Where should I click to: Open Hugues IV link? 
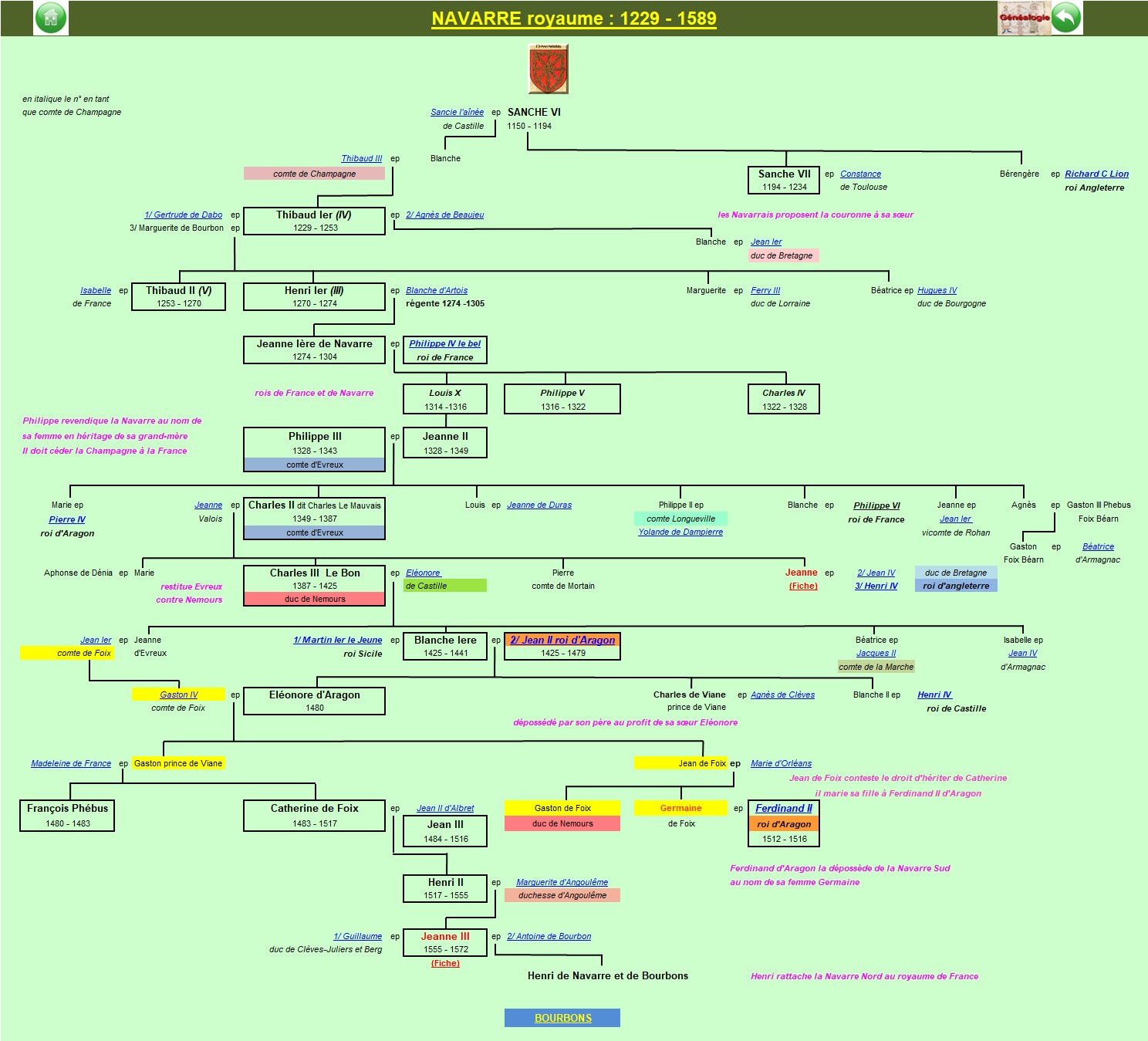tap(937, 290)
